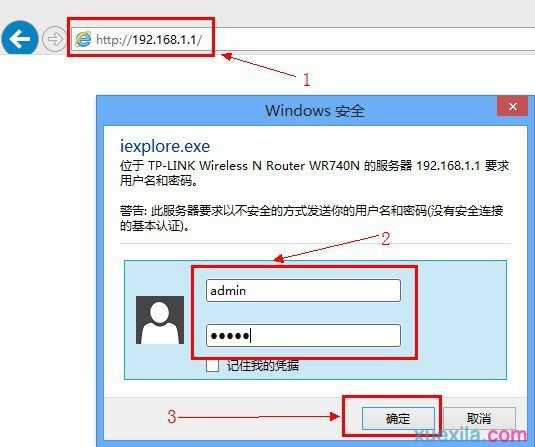This screenshot has width=535, height=447.
Task: Tick the 记住我的凭据 checkbox
Action: coord(213,366)
